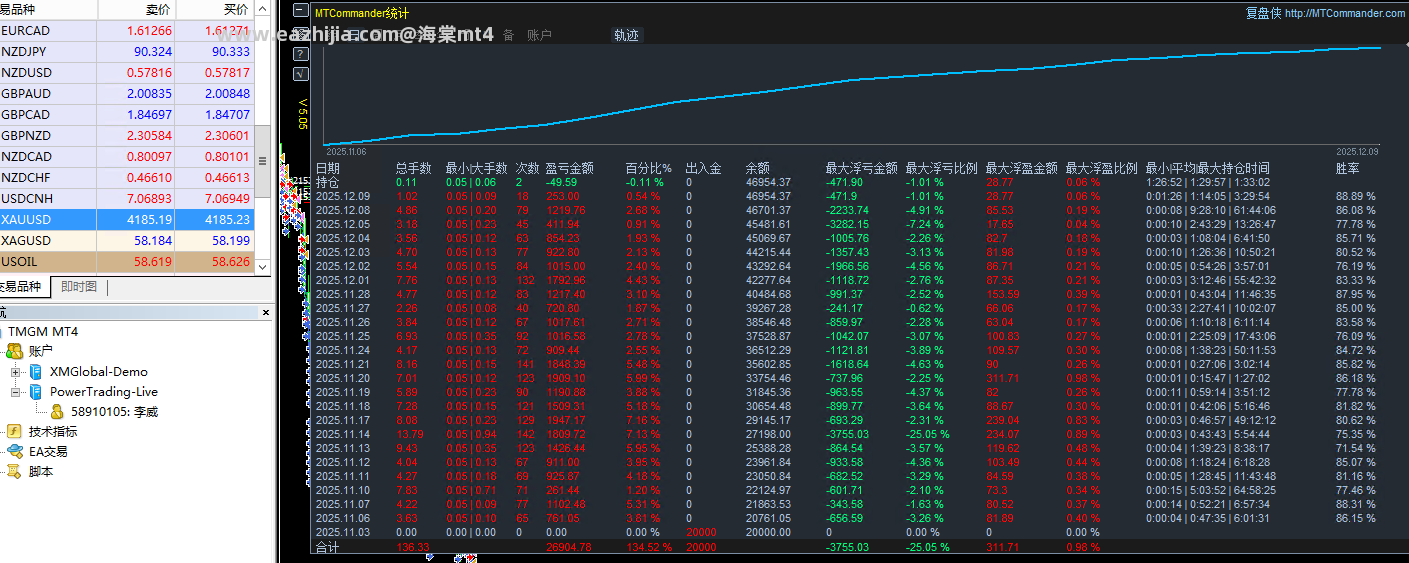
Task: Click the total profit value 26904.78
Action: (569, 548)
